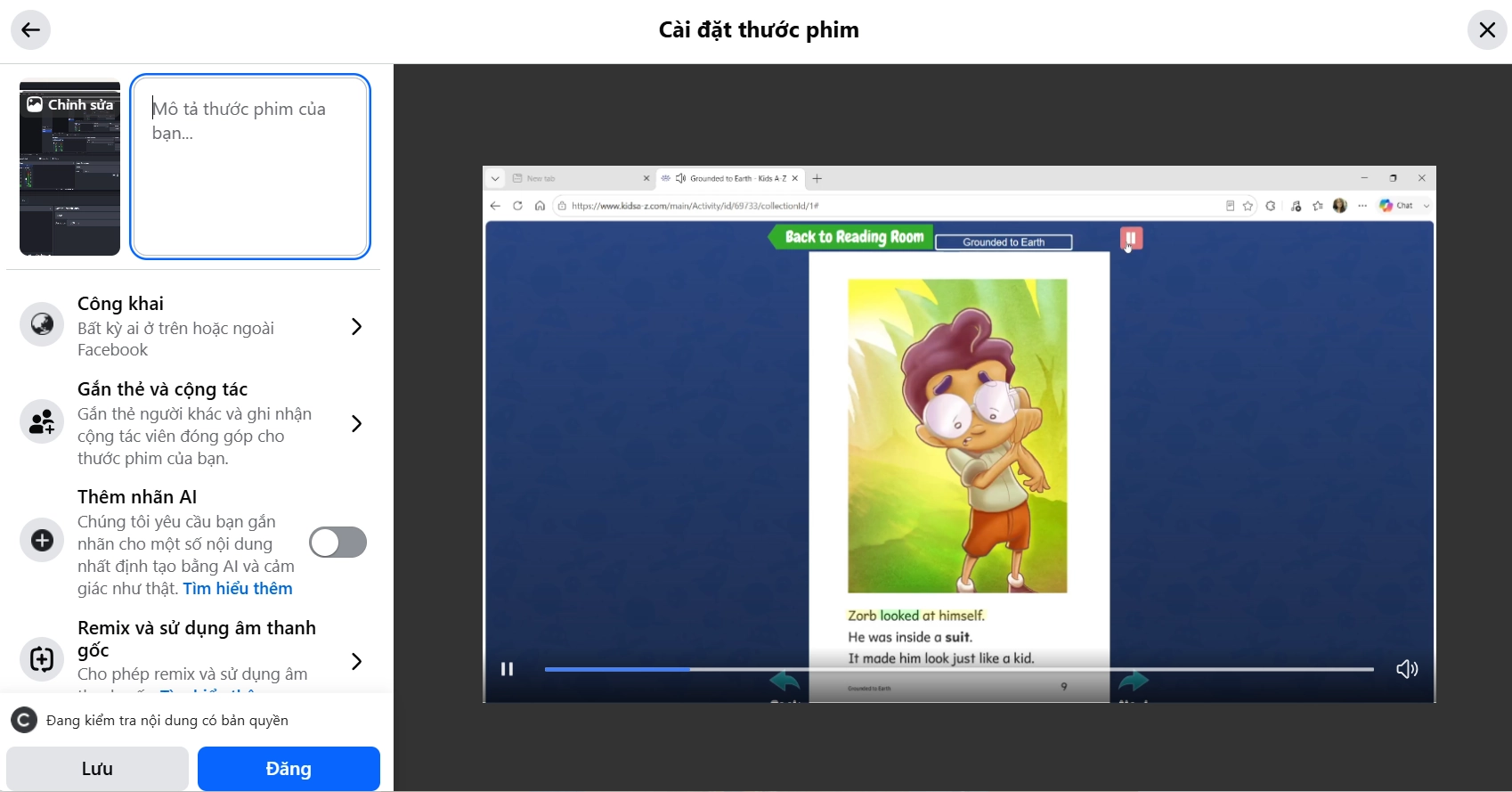Publish the reel with the Đăng button
Screen dimensions: 1512x792
pos(289,769)
